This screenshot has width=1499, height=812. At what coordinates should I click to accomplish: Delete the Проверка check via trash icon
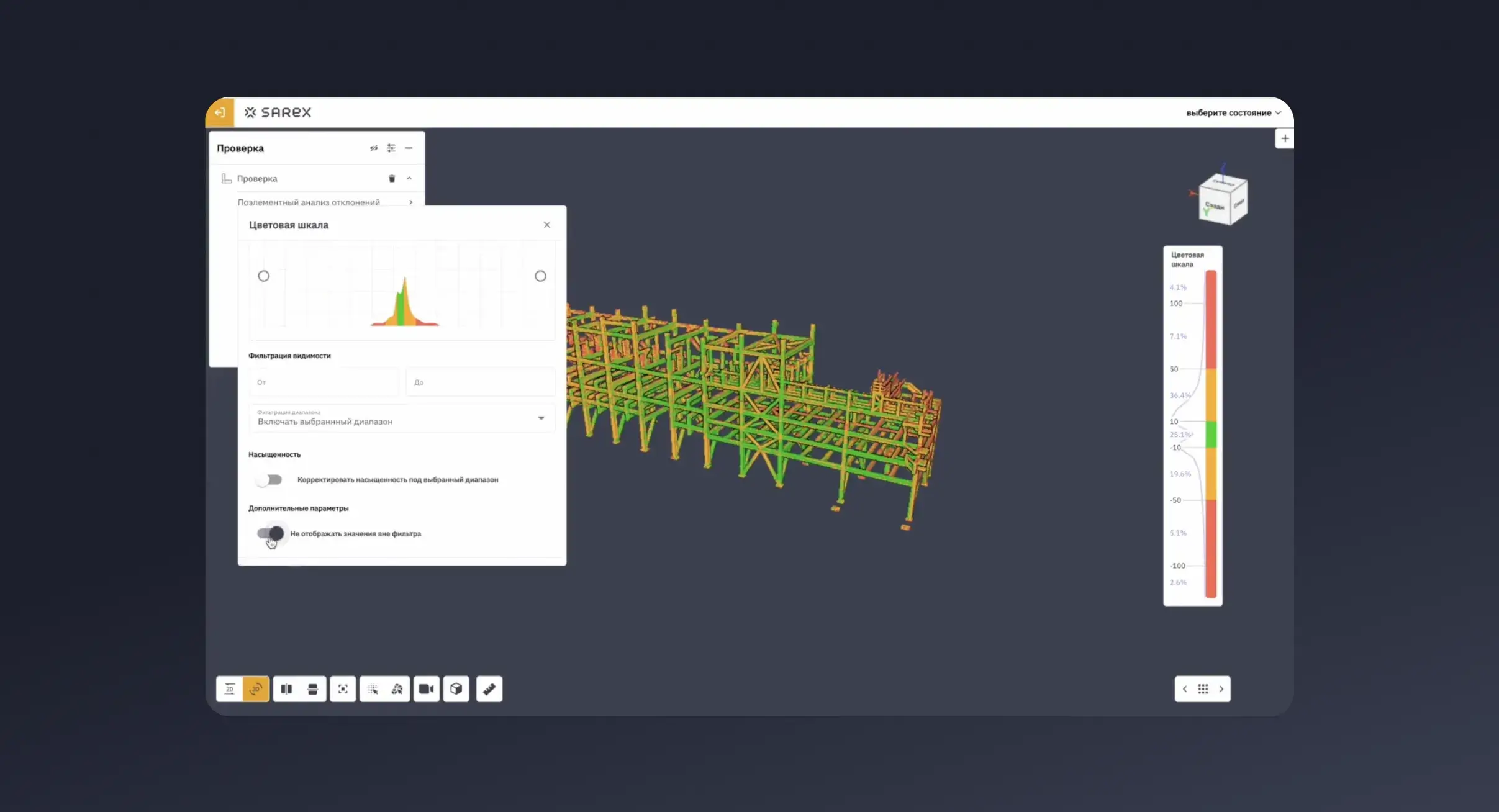(392, 178)
